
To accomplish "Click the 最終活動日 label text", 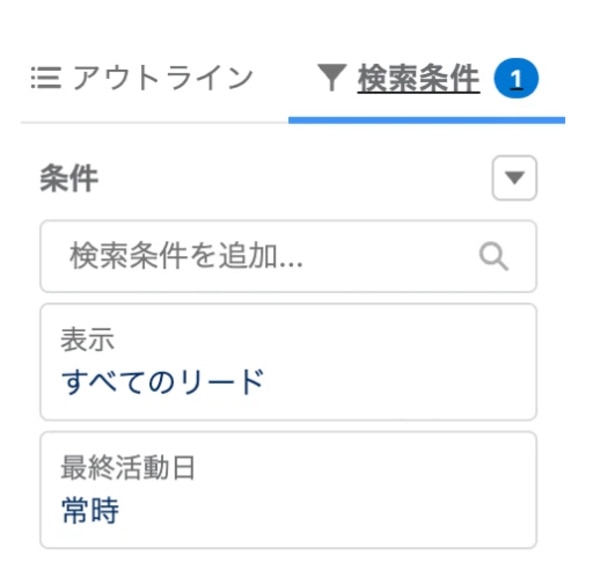I will pos(128,467).
